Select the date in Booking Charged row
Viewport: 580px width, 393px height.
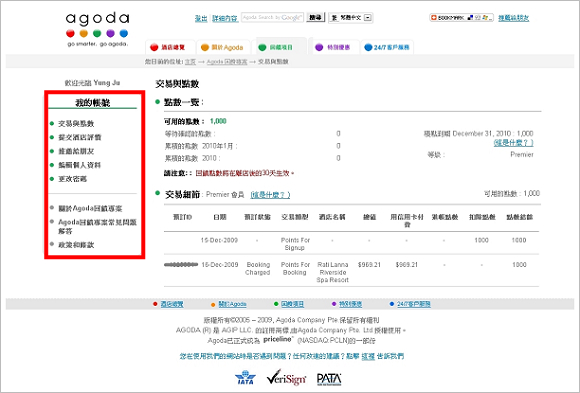(x=220, y=265)
